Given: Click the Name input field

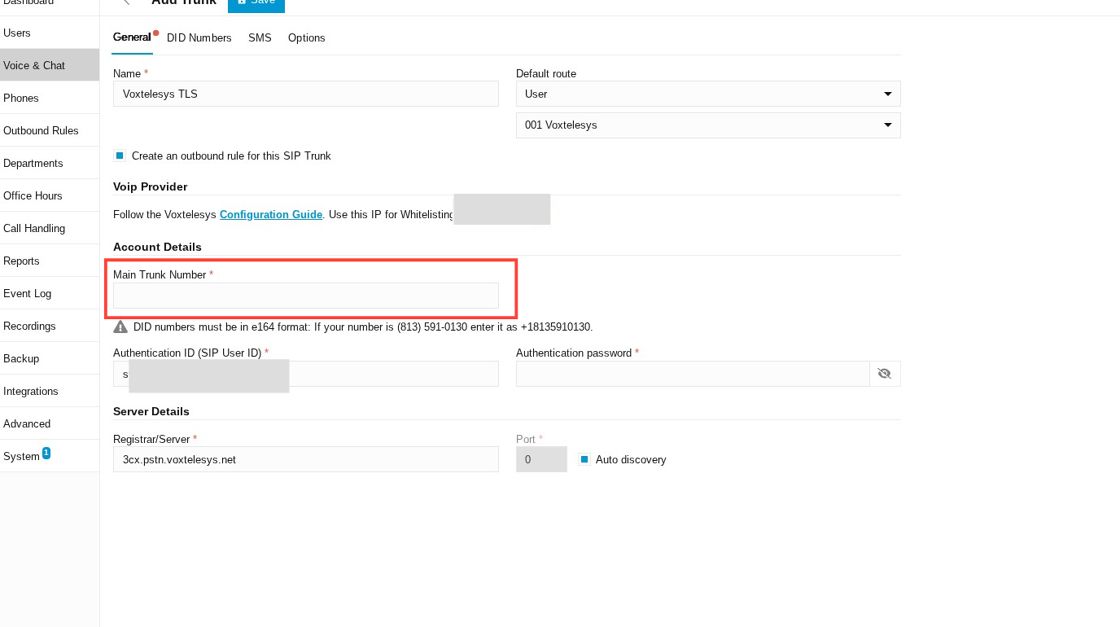Looking at the screenshot, I should pos(306,94).
